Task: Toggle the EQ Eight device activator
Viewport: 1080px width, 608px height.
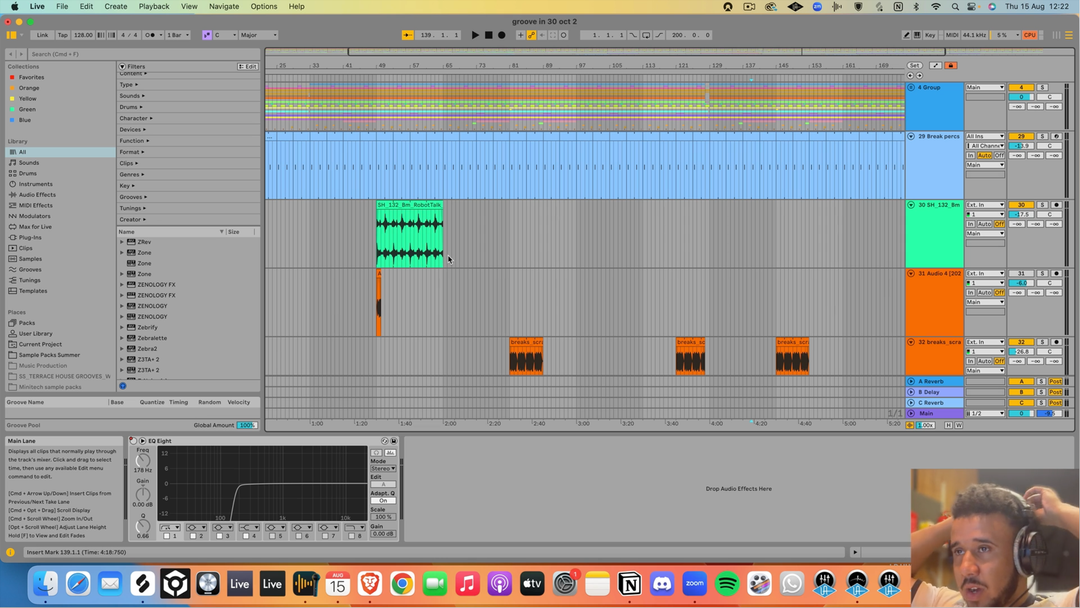Action: [133, 441]
